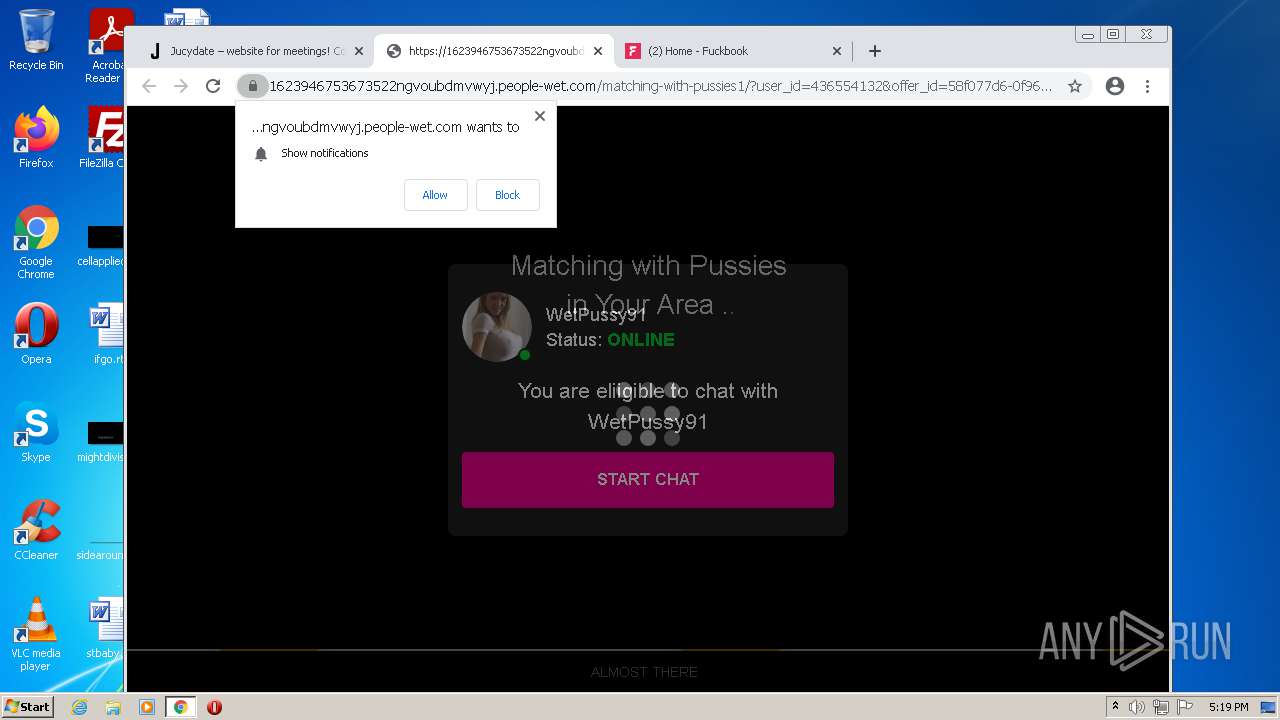
Task: Open Recycle Bin on desktop
Action: tap(36, 40)
